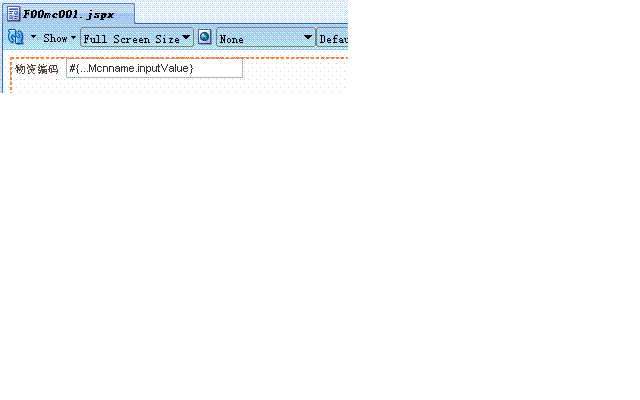Click the globe browser preview icon
Image resolution: width=640 pixels, height=400 pixels.
(204, 37)
